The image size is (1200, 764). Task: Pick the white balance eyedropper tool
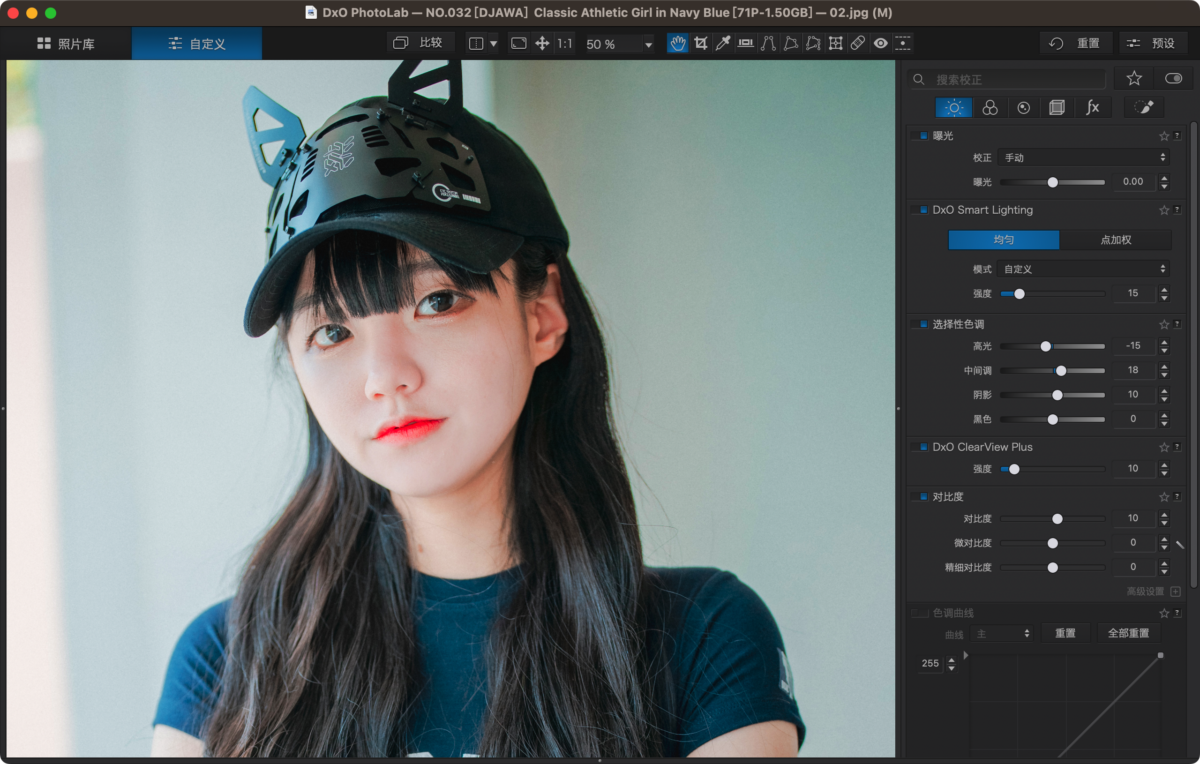point(723,43)
